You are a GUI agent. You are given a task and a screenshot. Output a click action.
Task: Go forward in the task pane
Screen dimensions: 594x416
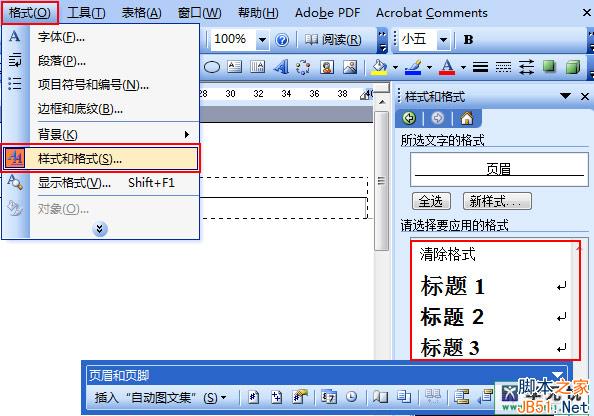click(x=438, y=118)
